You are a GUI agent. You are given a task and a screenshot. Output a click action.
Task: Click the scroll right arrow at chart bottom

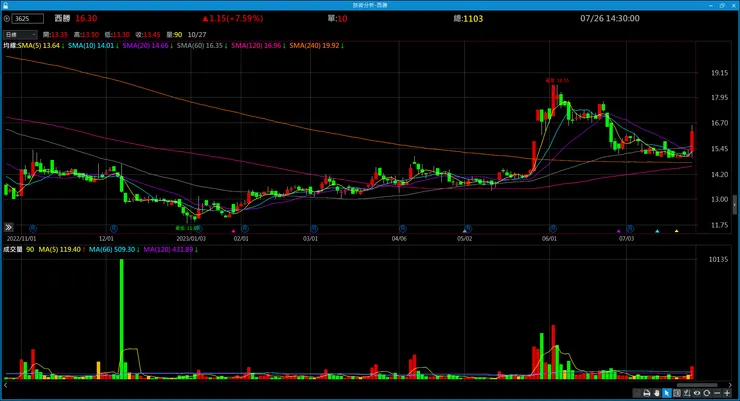(730, 385)
